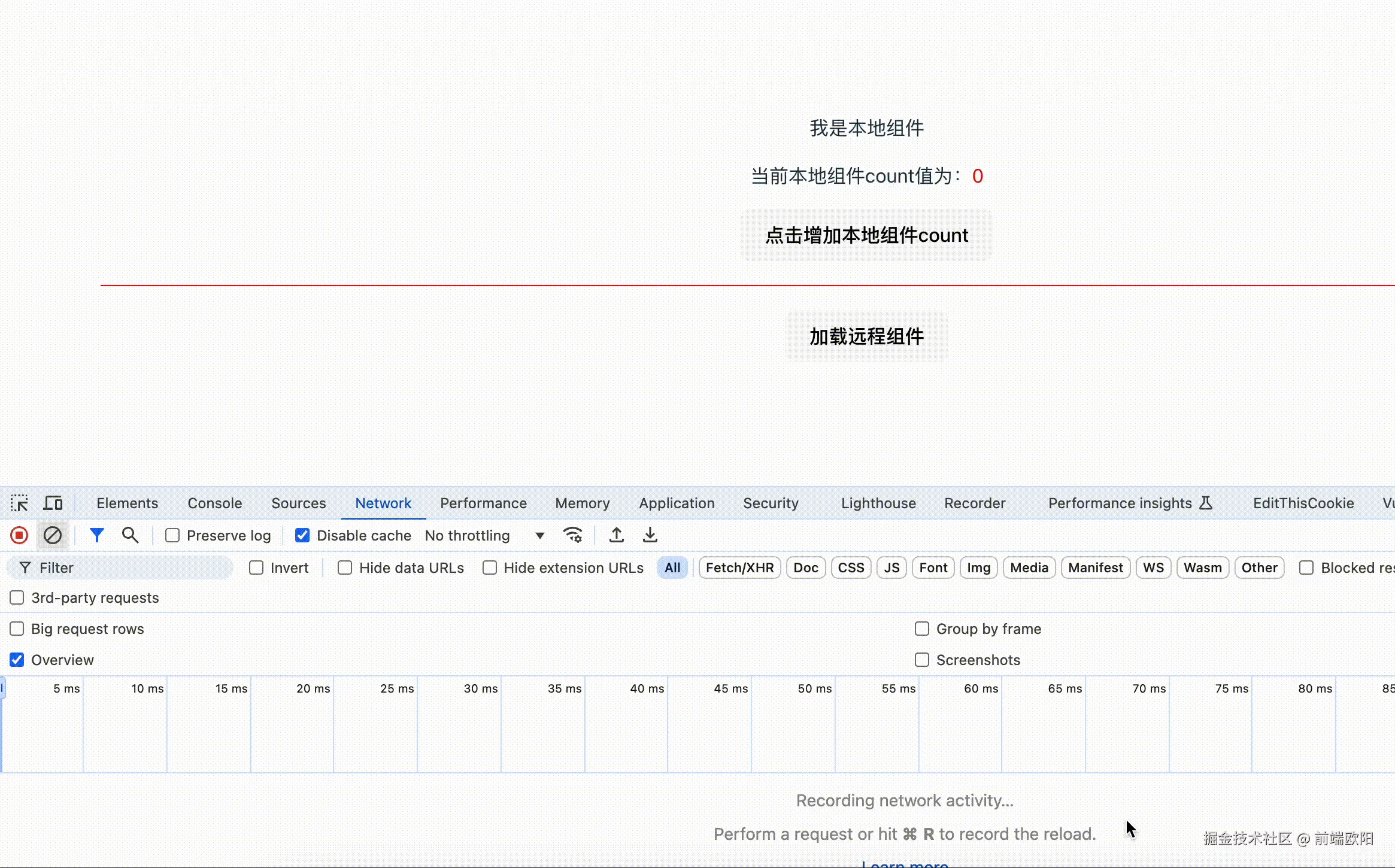Export HAR with the download icon
1395x868 pixels.
[x=650, y=535]
